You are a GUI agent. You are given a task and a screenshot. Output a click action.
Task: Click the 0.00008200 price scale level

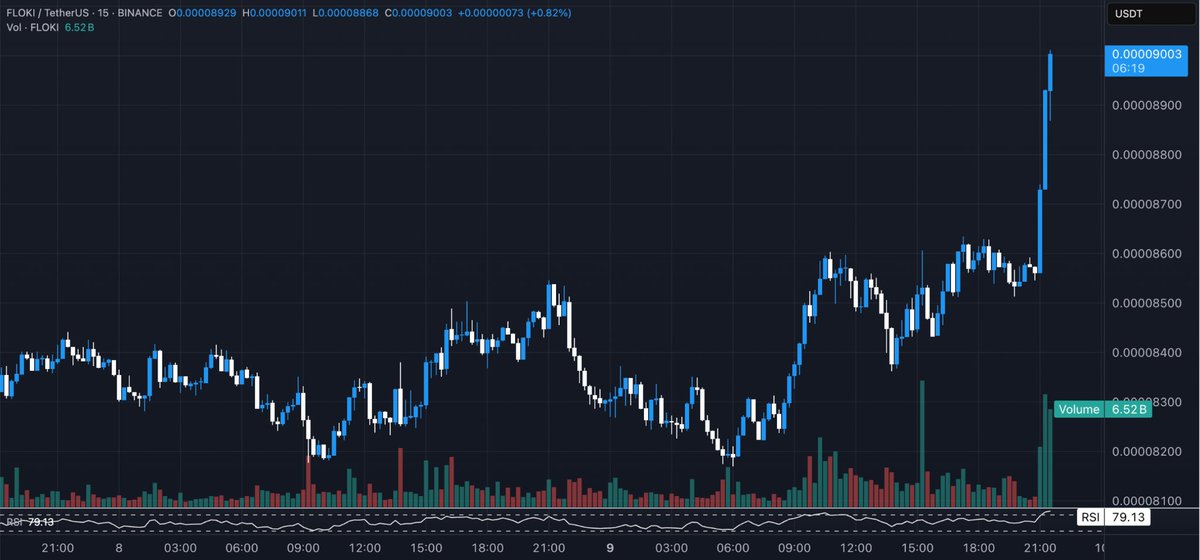[1149, 451]
